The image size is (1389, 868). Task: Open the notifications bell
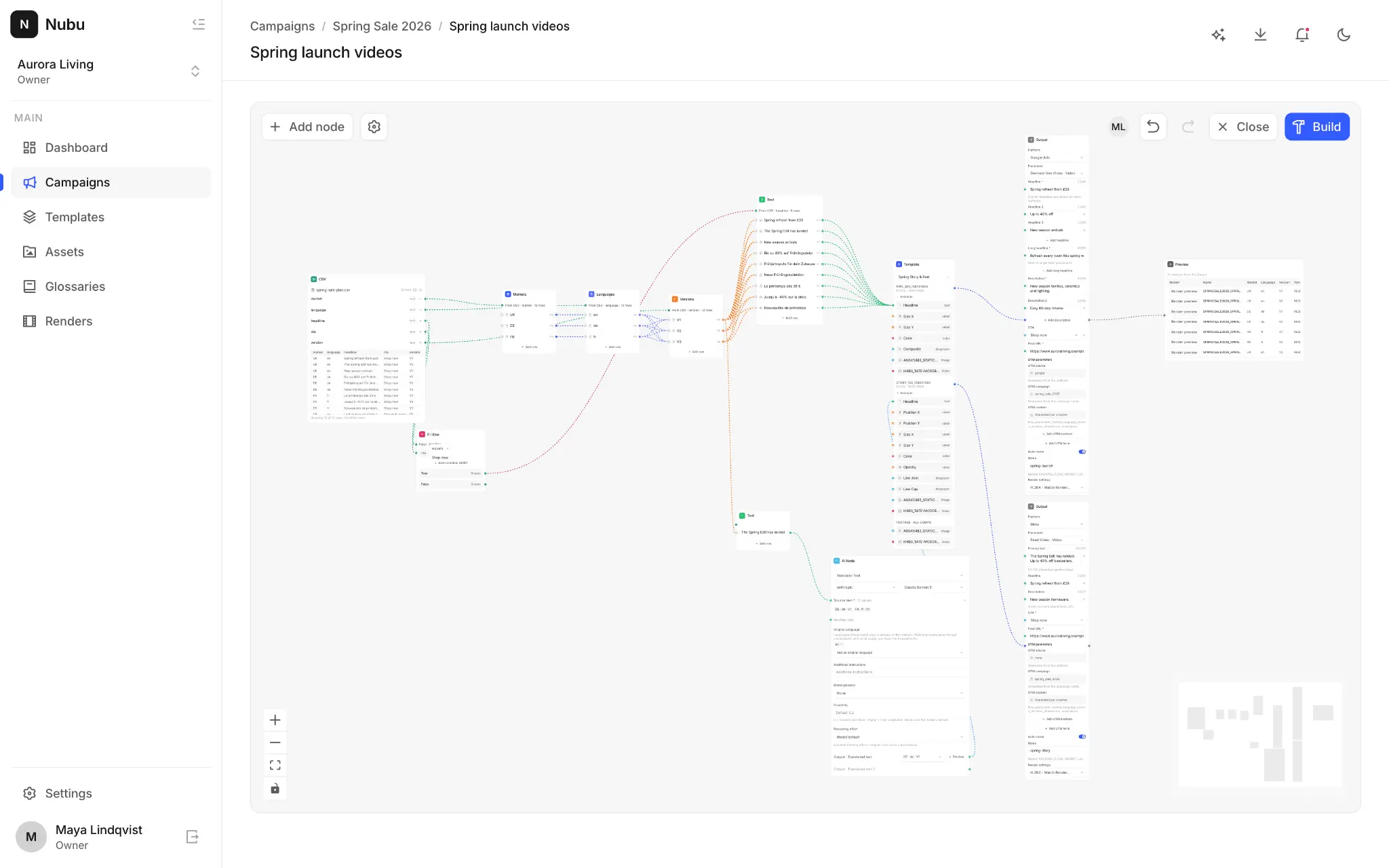coord(1302,35)
